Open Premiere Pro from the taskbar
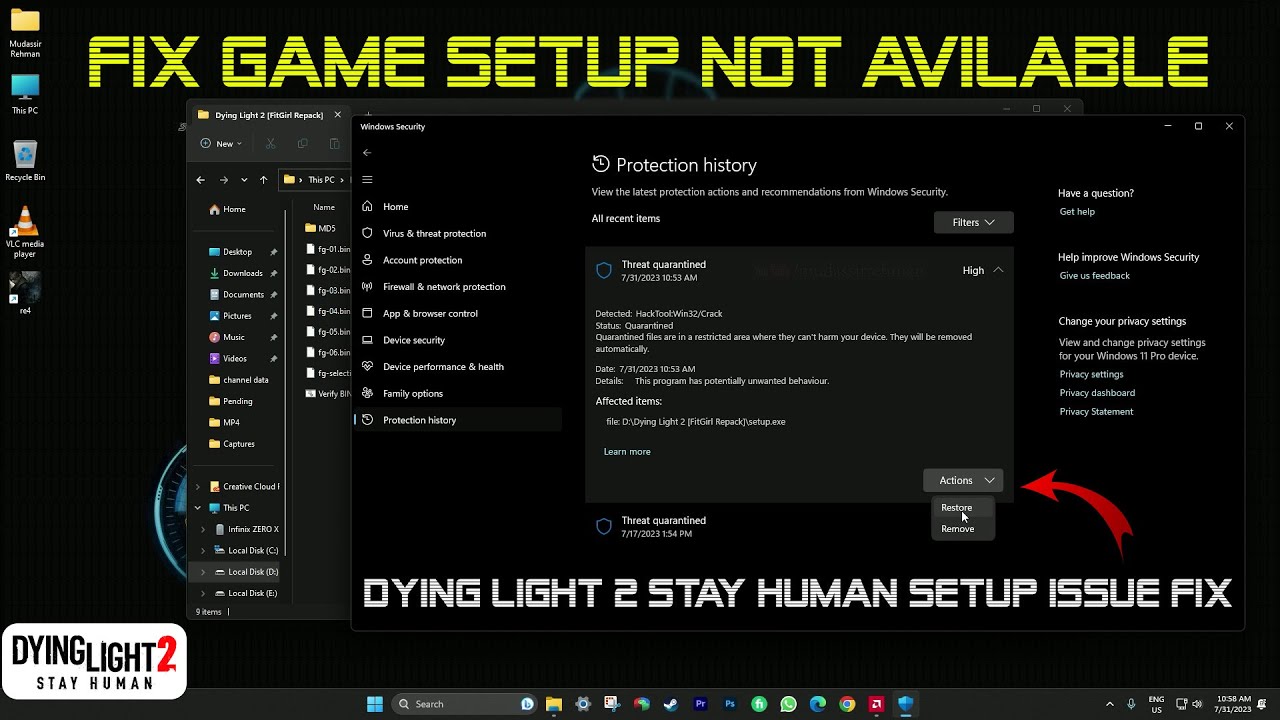 tap(700, 704)
